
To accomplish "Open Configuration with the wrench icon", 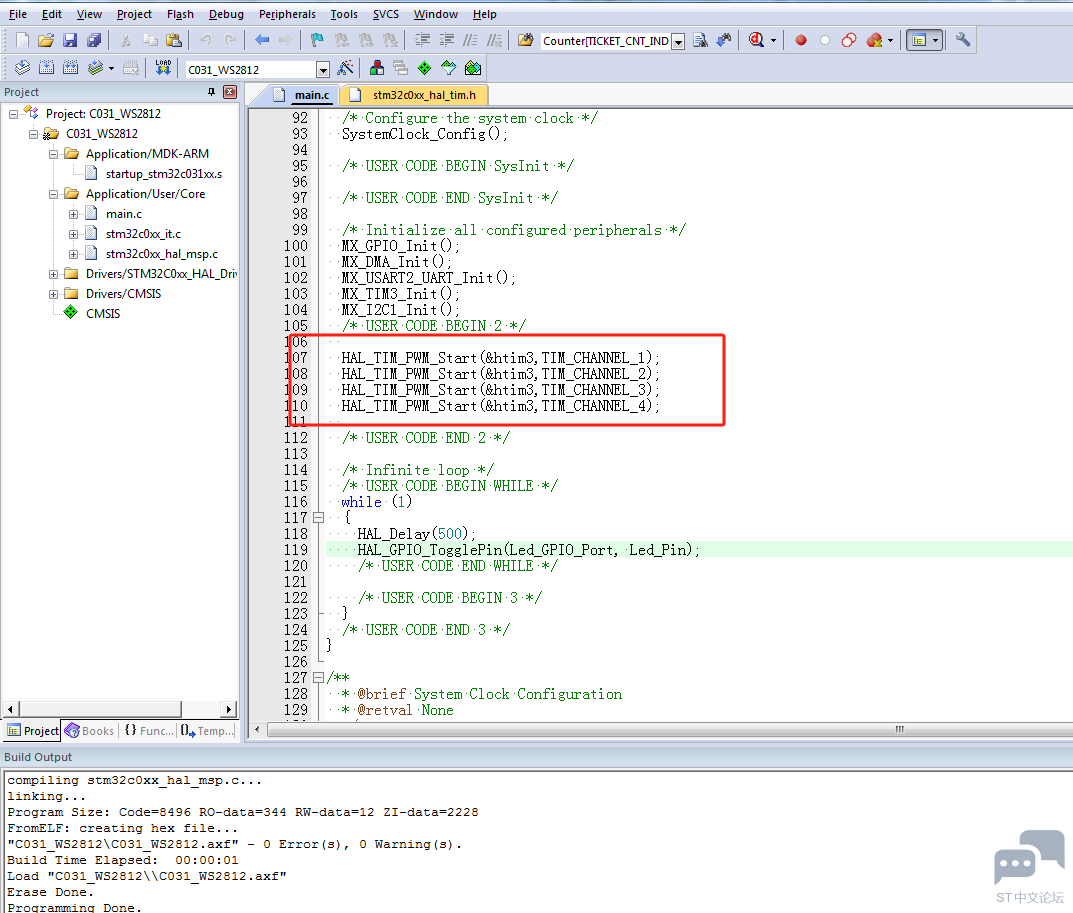I will pos(963,40).
